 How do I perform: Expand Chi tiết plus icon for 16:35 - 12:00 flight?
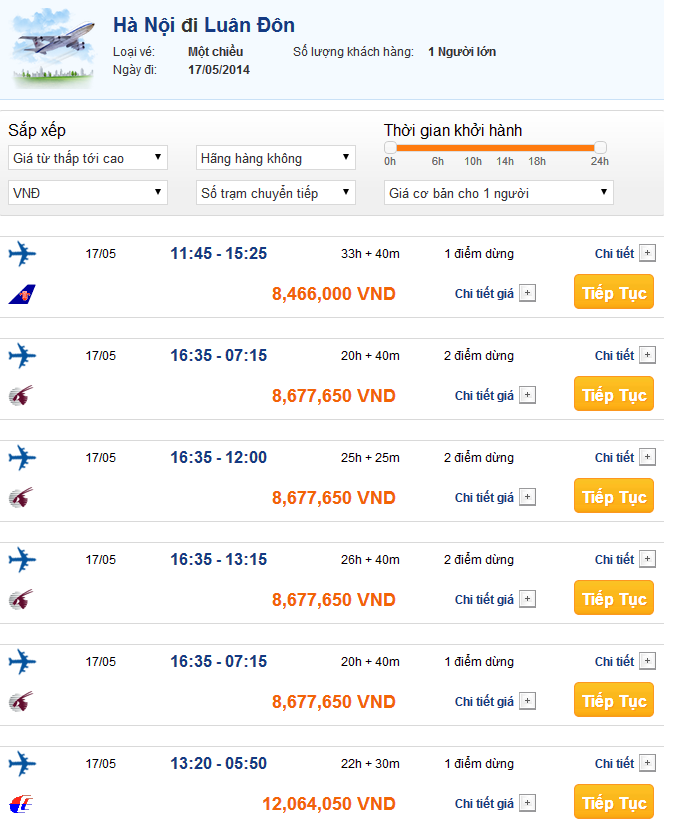tap(647, 458)
